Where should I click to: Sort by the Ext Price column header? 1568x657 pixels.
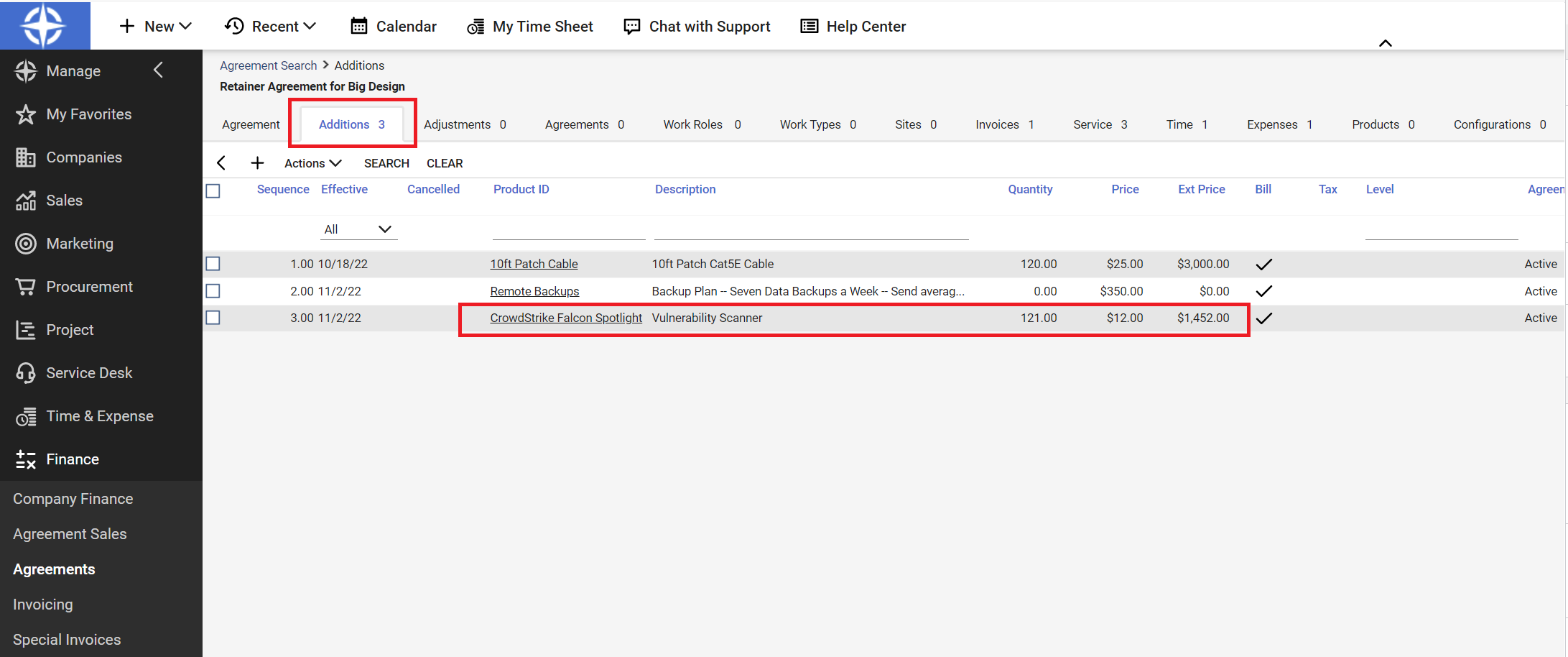[x=1202, y=189]
